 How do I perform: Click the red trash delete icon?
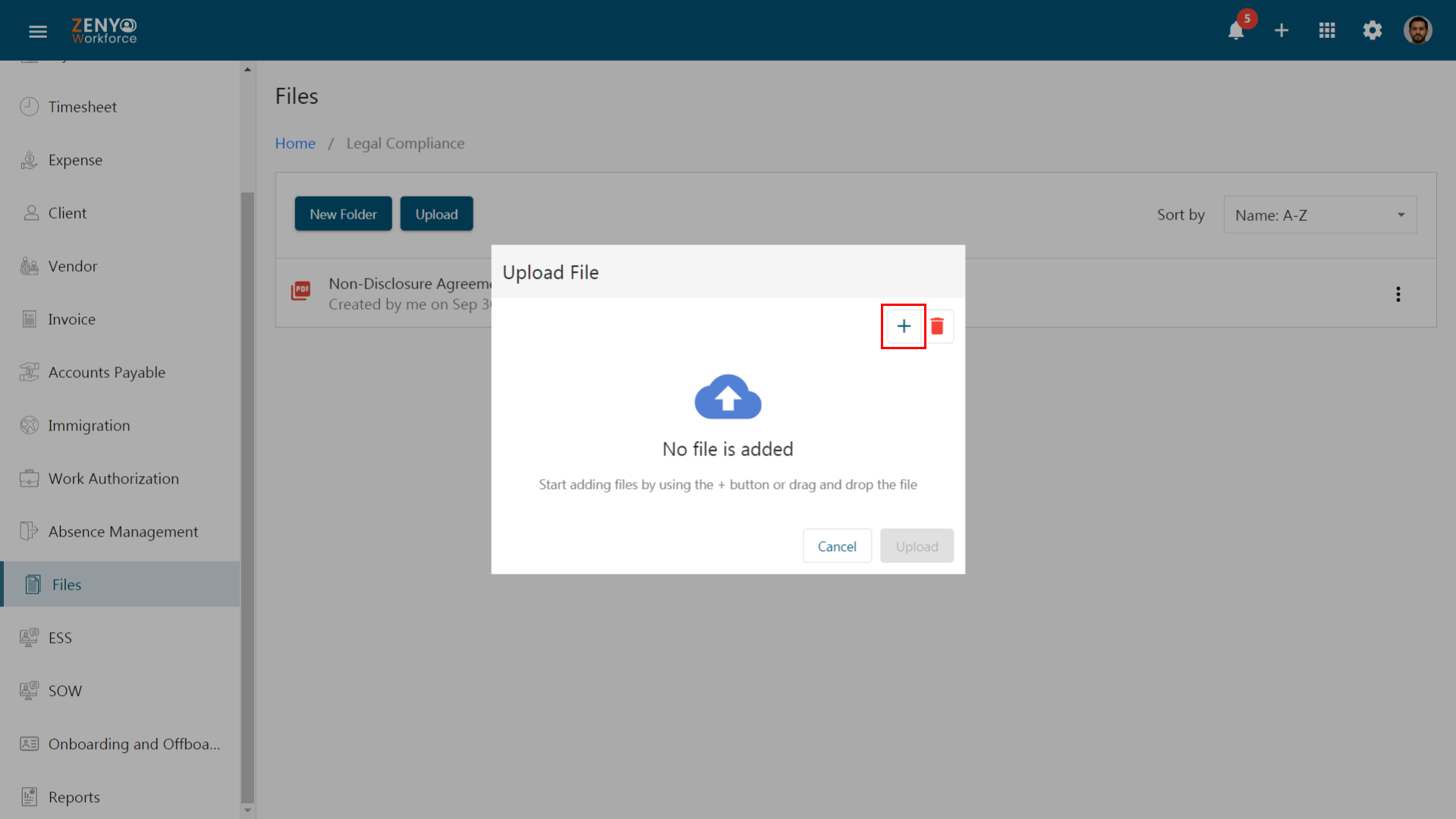937,326
